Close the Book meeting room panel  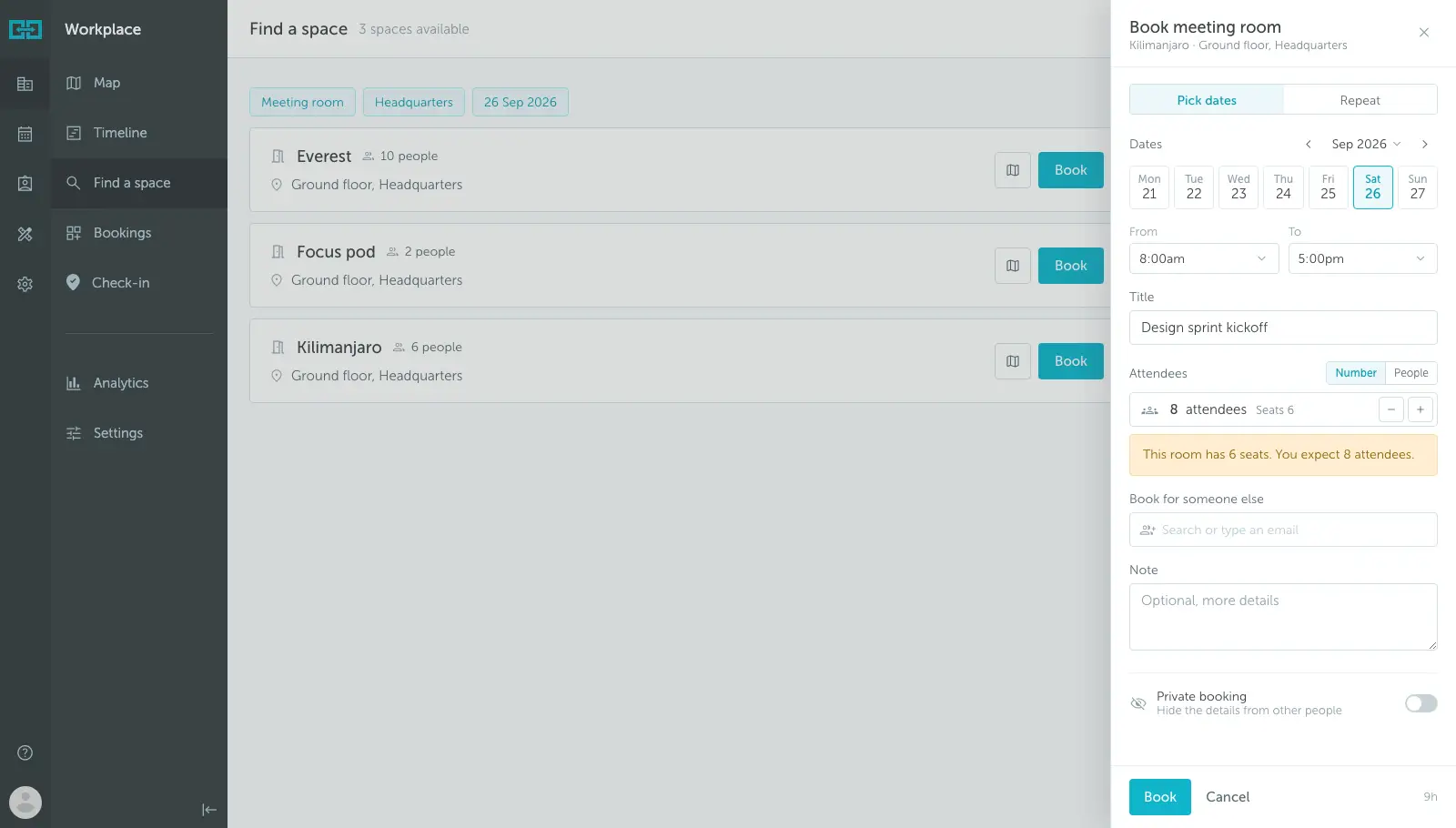[1423, 33]
